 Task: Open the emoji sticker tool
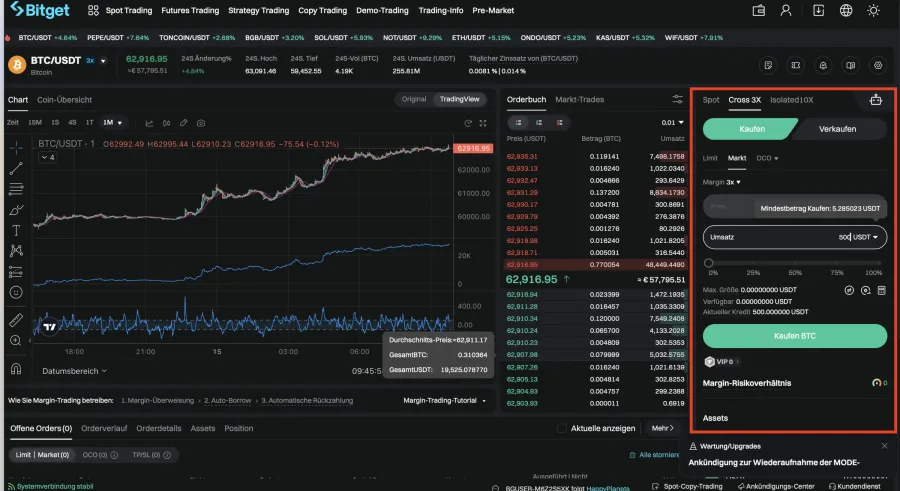15,292
